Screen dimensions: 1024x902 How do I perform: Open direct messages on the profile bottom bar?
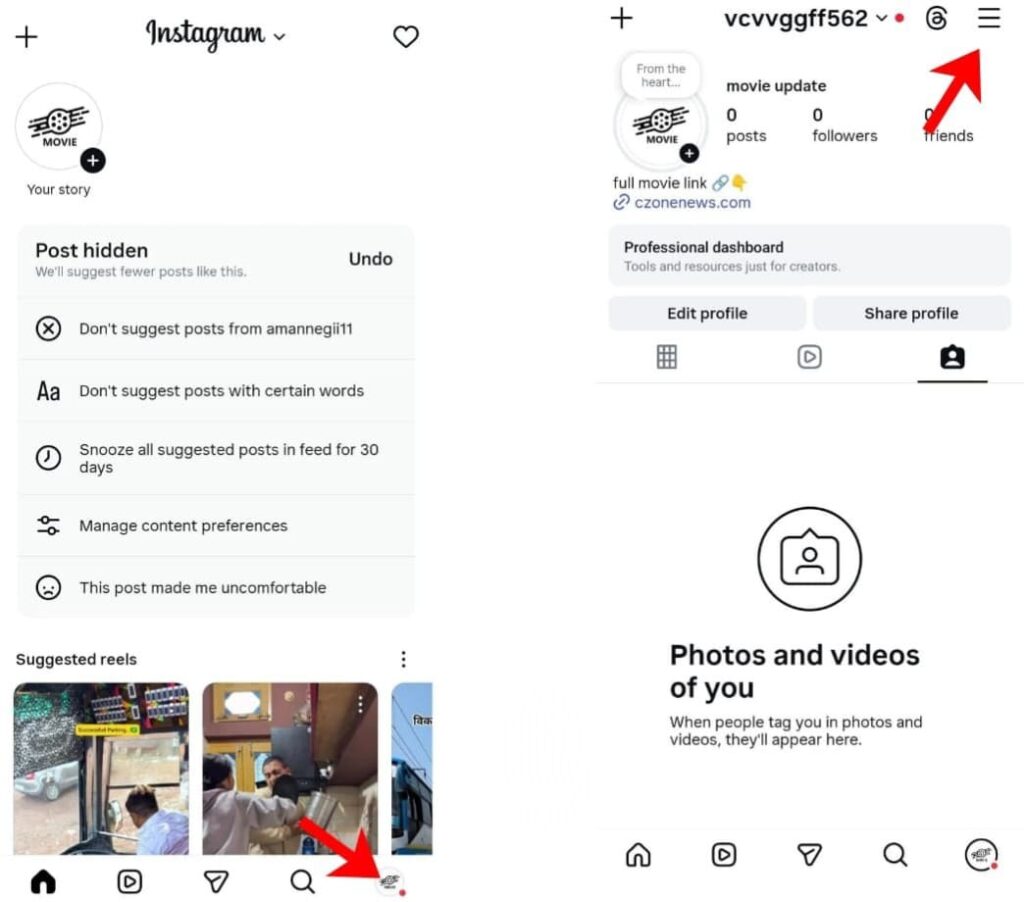pos(809,854)
